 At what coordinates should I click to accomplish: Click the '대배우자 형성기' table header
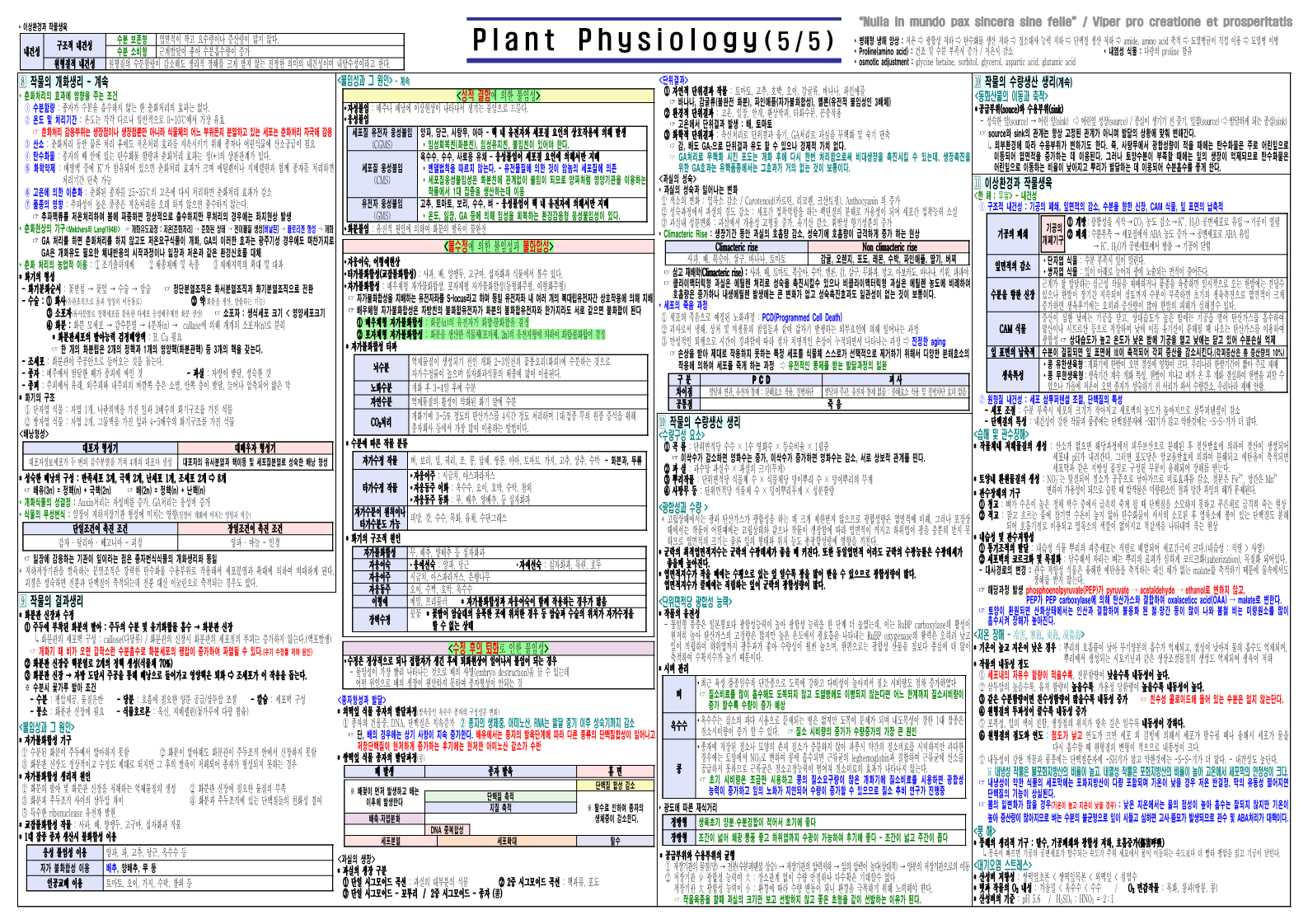(256, 448)
